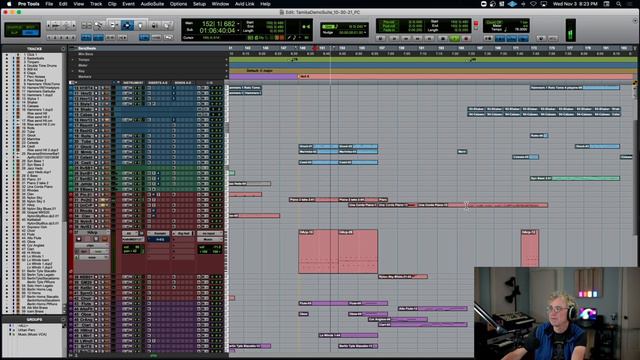Select the Pencil tool
The width and height of the screenshot is (640, 360).
coord(167,25)
